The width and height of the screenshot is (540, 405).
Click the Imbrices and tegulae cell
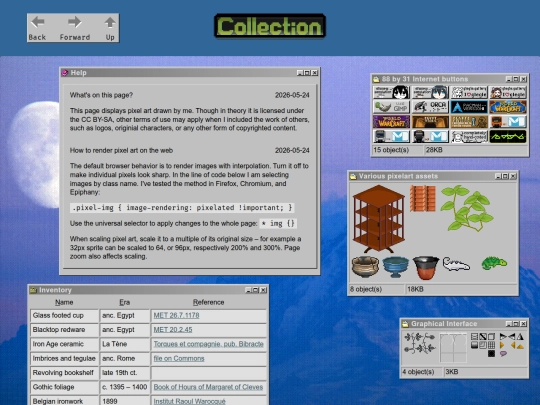pyautogui.click(x=64, y=359)
